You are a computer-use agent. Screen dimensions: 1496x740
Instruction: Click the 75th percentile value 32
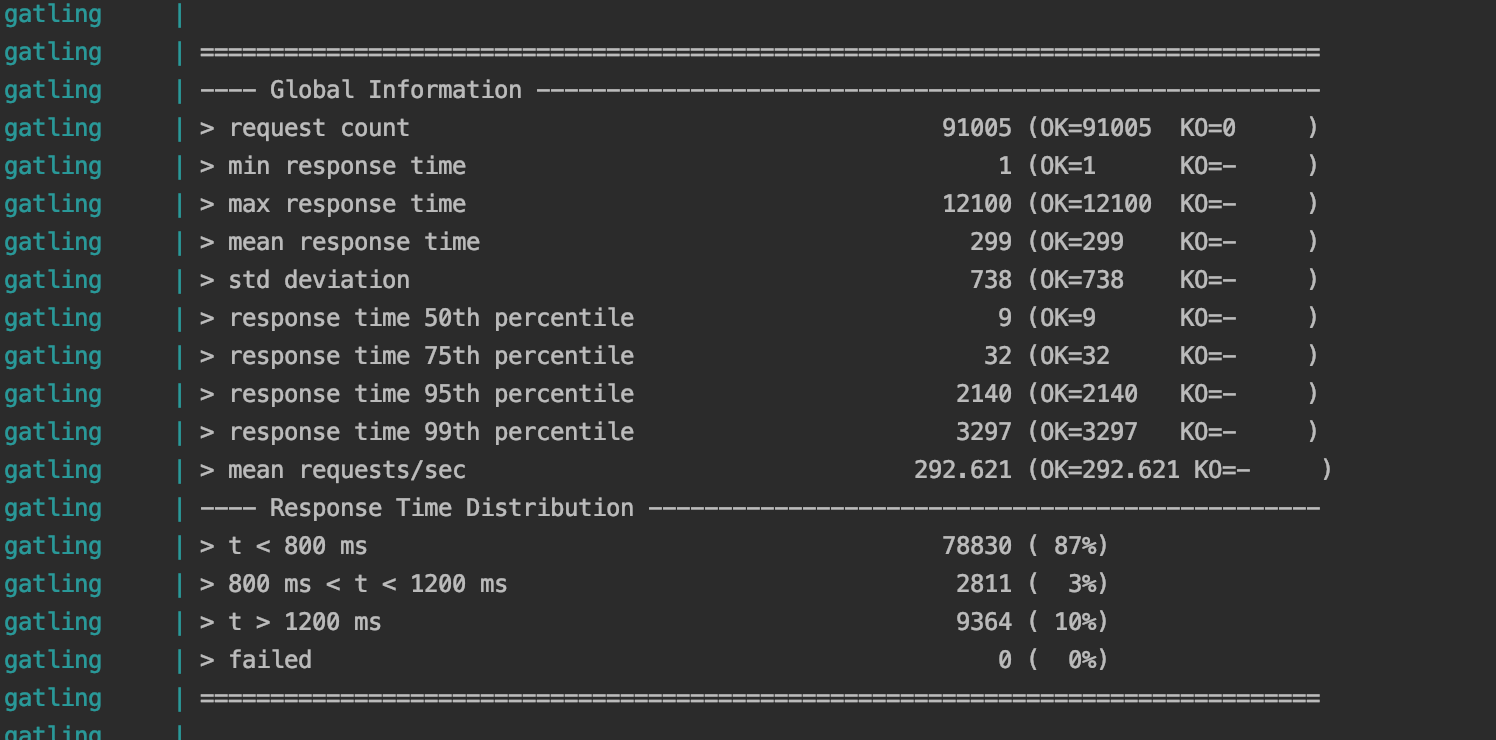pos(997,356)
